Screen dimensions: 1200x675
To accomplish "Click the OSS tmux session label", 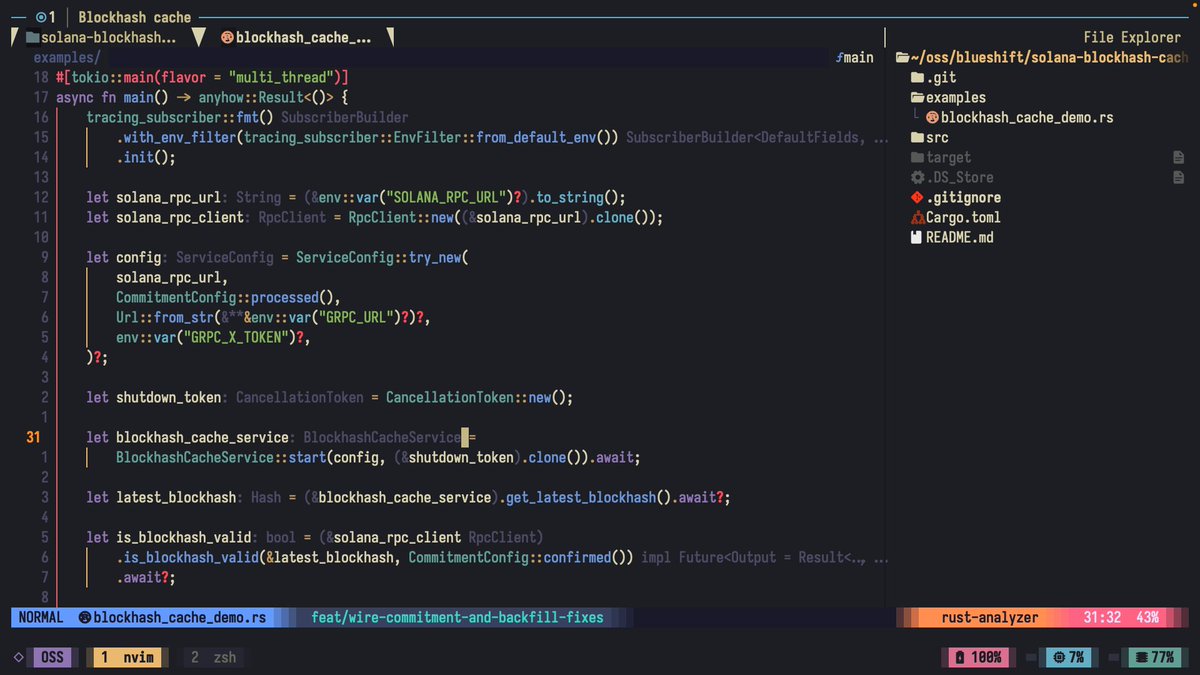I will point(52,658).
